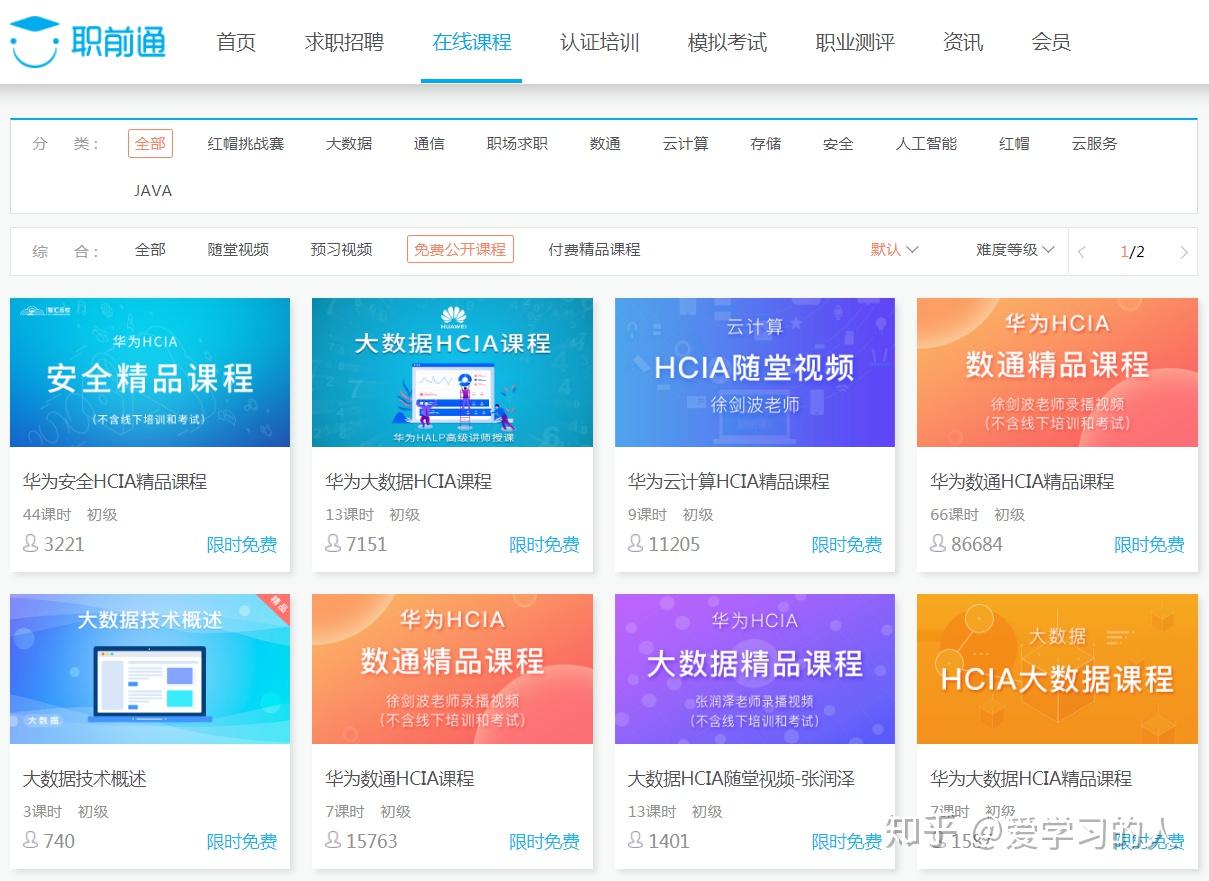Go to next page arrow
The image size is (1209, 881).
pos(1184,252)
